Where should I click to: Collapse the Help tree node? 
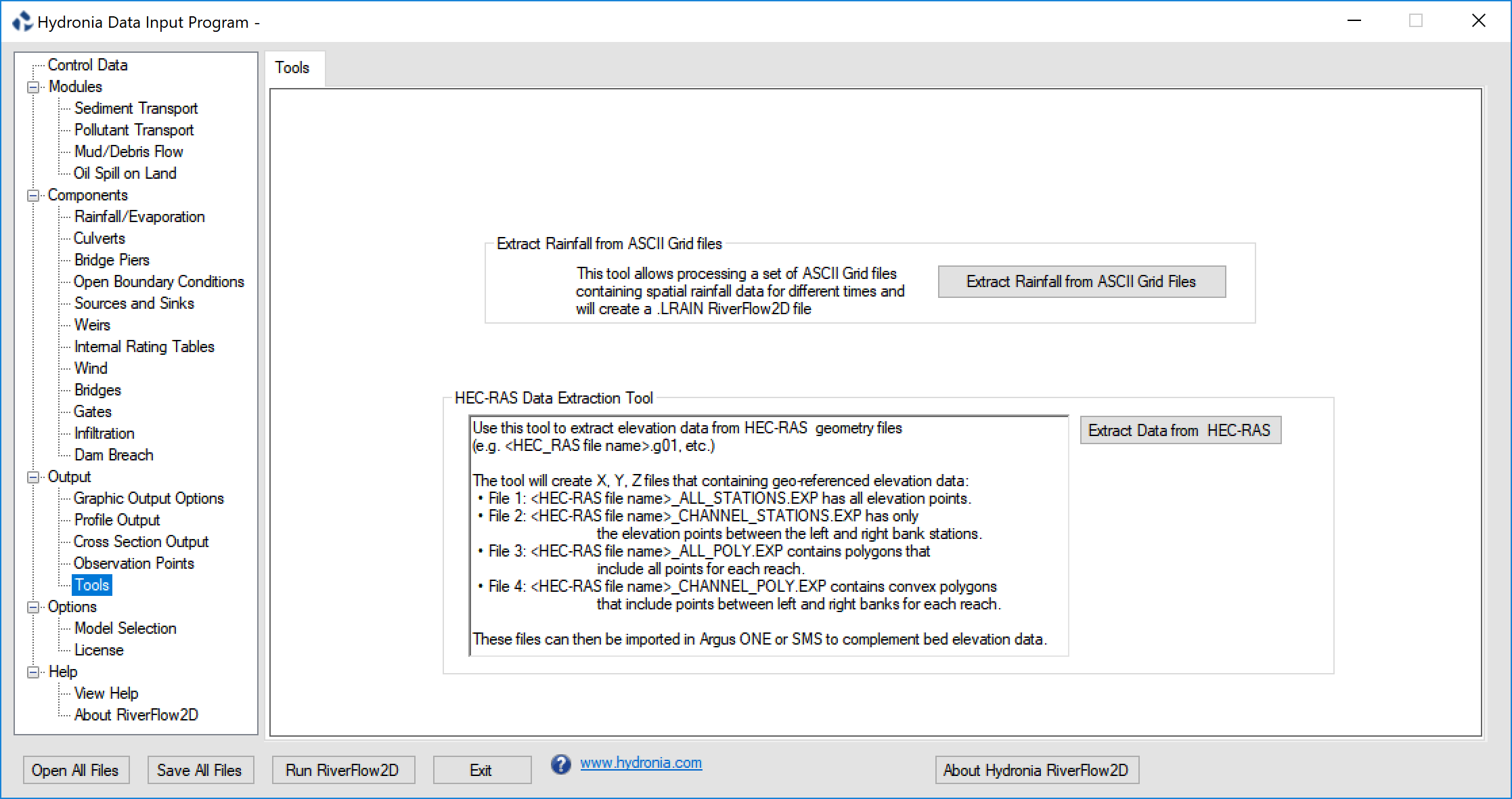tap(32, 672)
